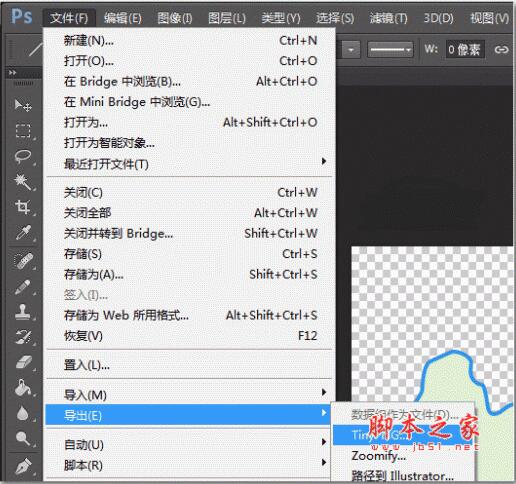This screenshot has height=484, width=516.
Task: Expand the tools panel with double-arrow
Action: [12, 72]
